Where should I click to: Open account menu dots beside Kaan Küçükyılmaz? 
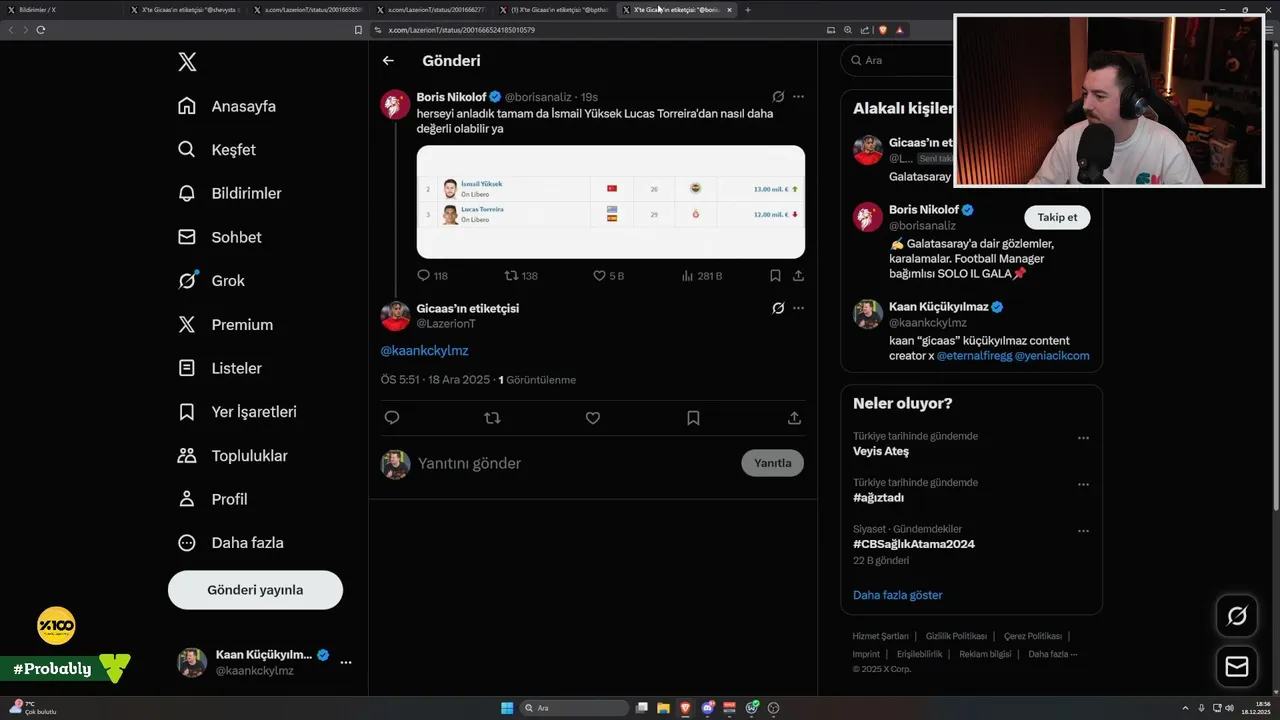coord(346,662)
